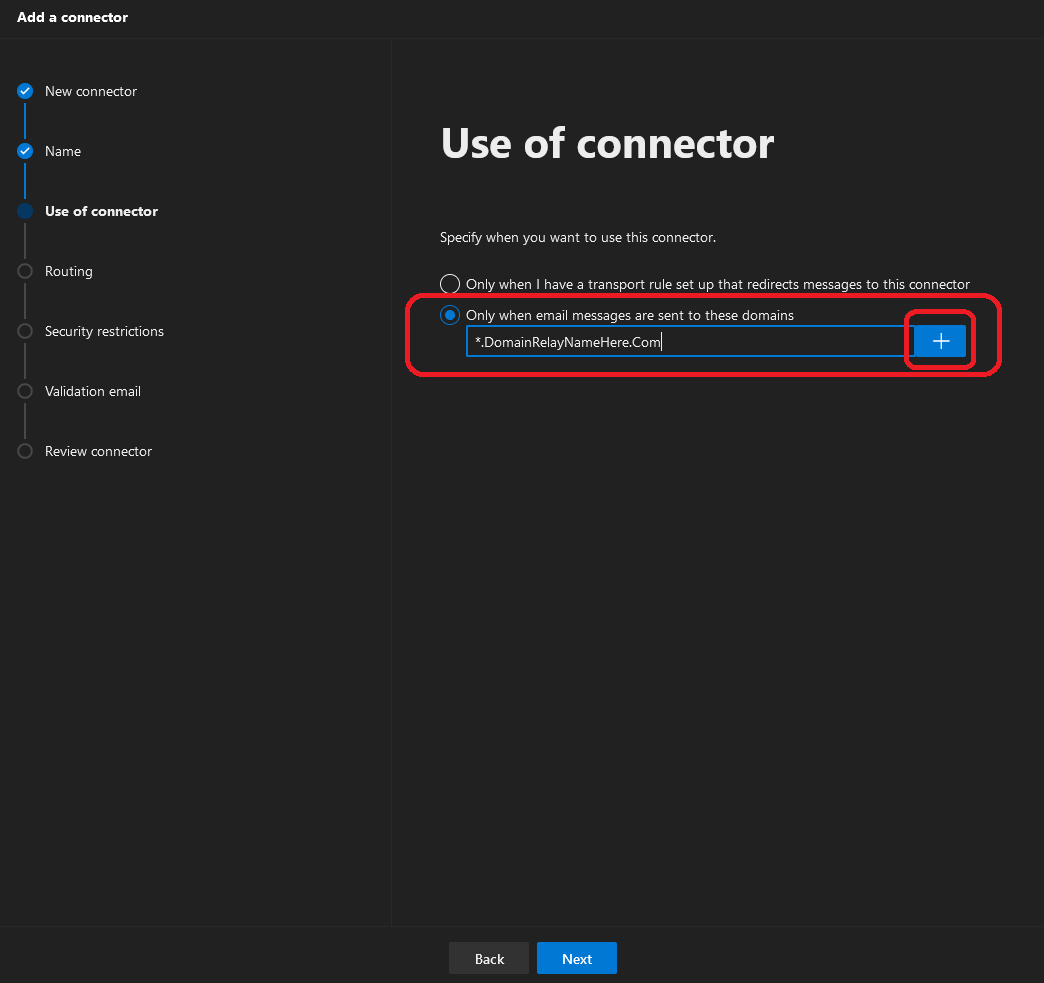Click the circle beside Review connector step
1044x983 pixels.
point(25,451)
